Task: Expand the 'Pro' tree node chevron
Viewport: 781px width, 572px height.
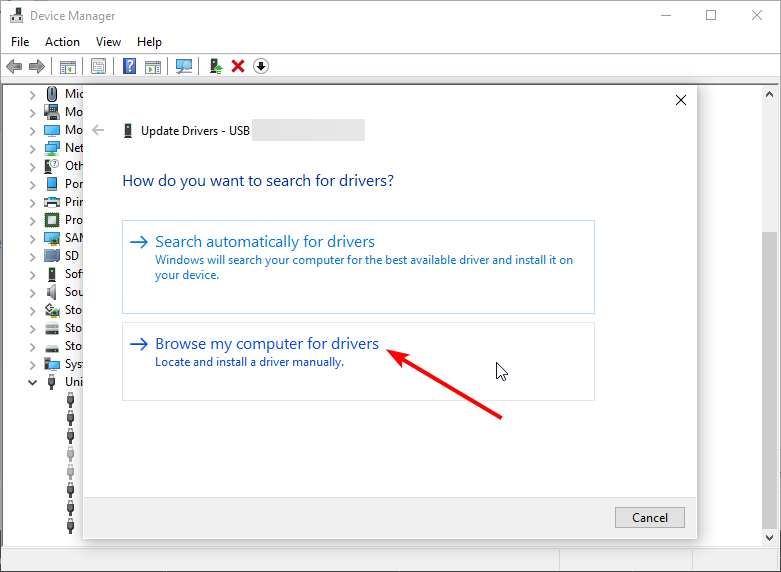Action: tap(32, 221)
